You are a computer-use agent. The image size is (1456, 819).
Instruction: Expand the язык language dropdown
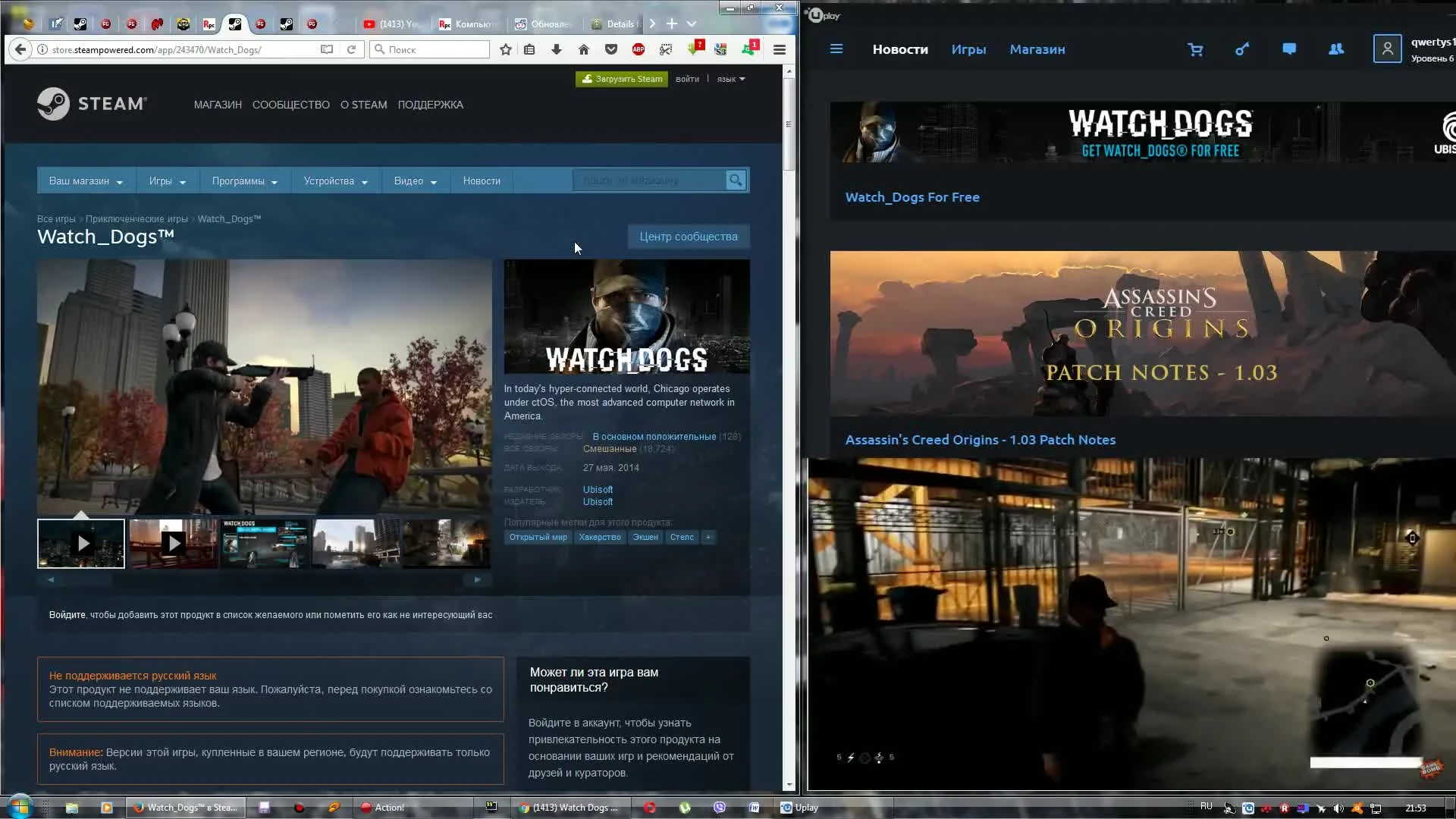pos(731,79)
